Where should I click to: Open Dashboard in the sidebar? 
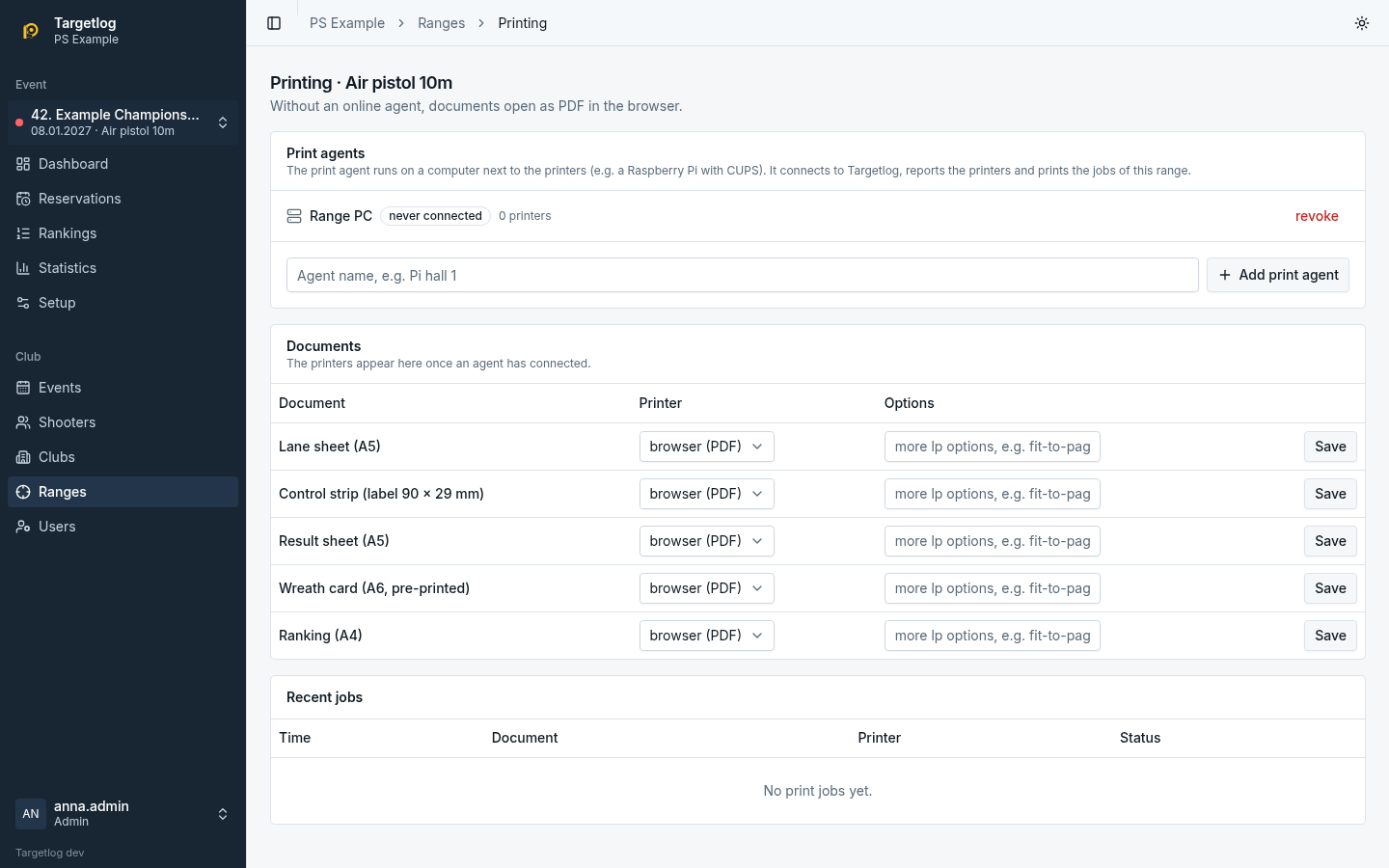tap(123, 164)
